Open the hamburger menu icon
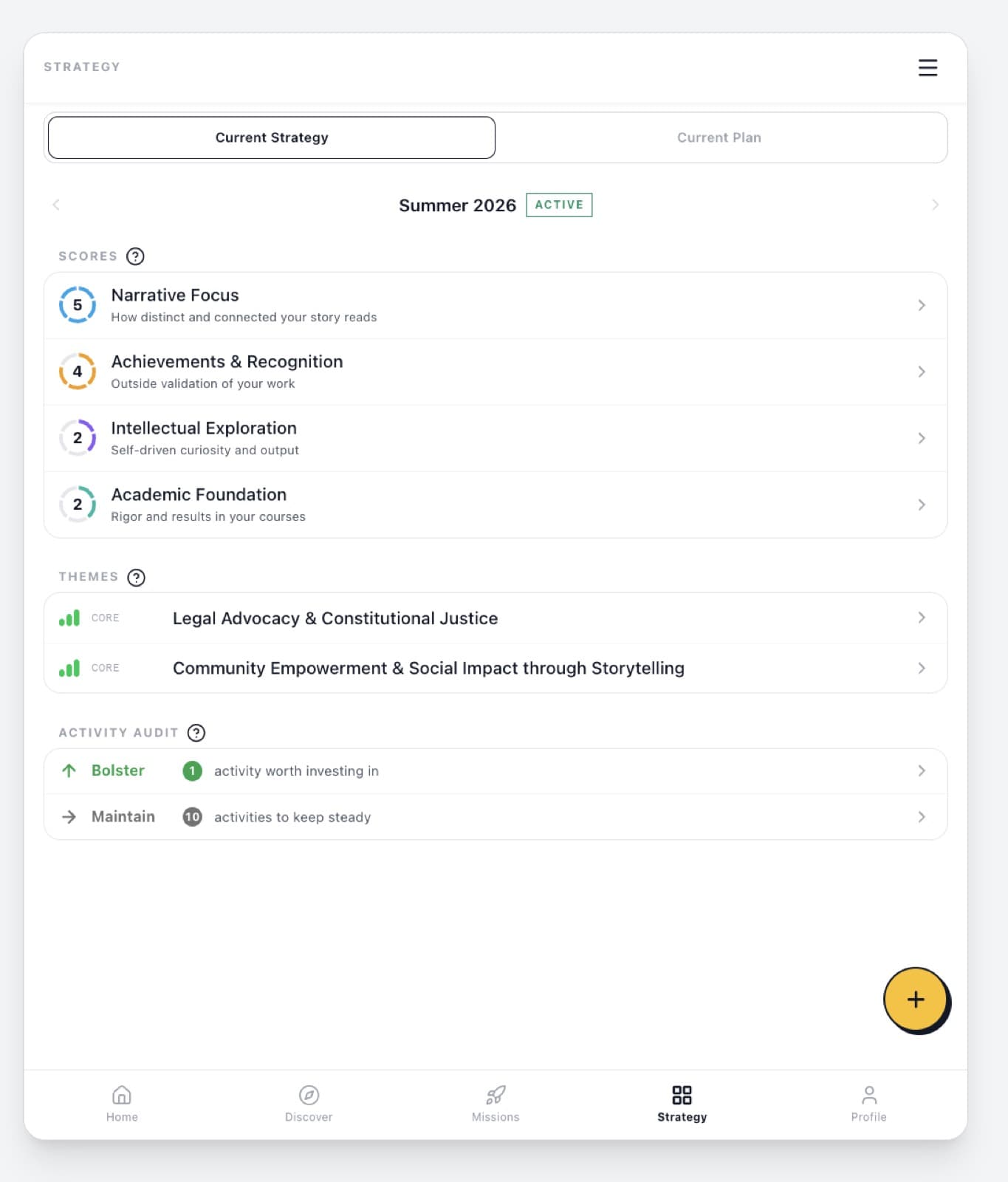This screenshot has width=1008, height=1182. [928, 67]
